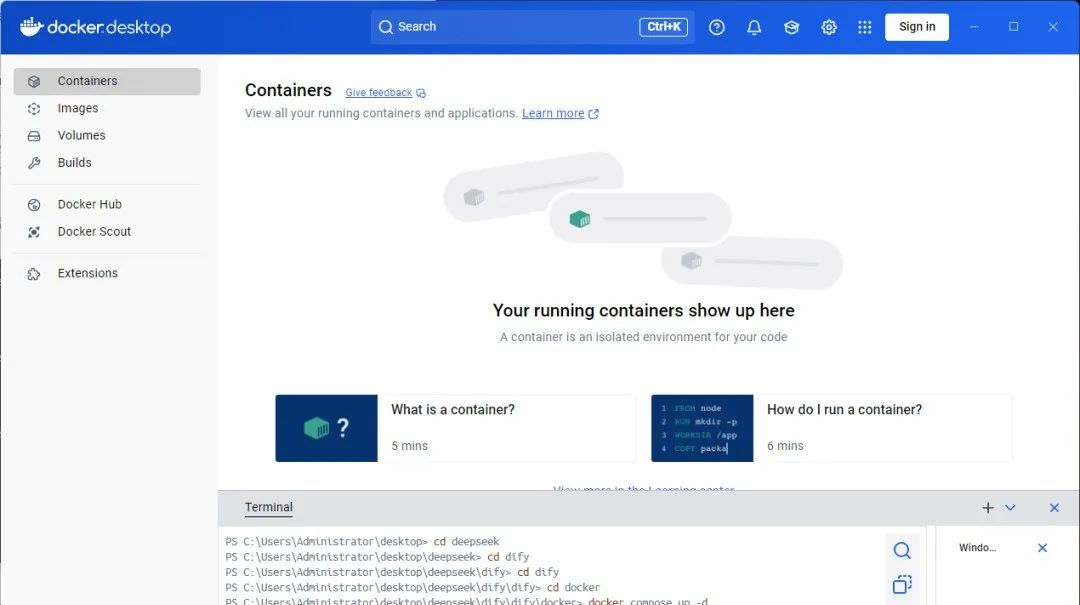This screenshot has height=605, width=1080.
Task: Open Docker Hub from the sidebar
Action: [107, 205]
